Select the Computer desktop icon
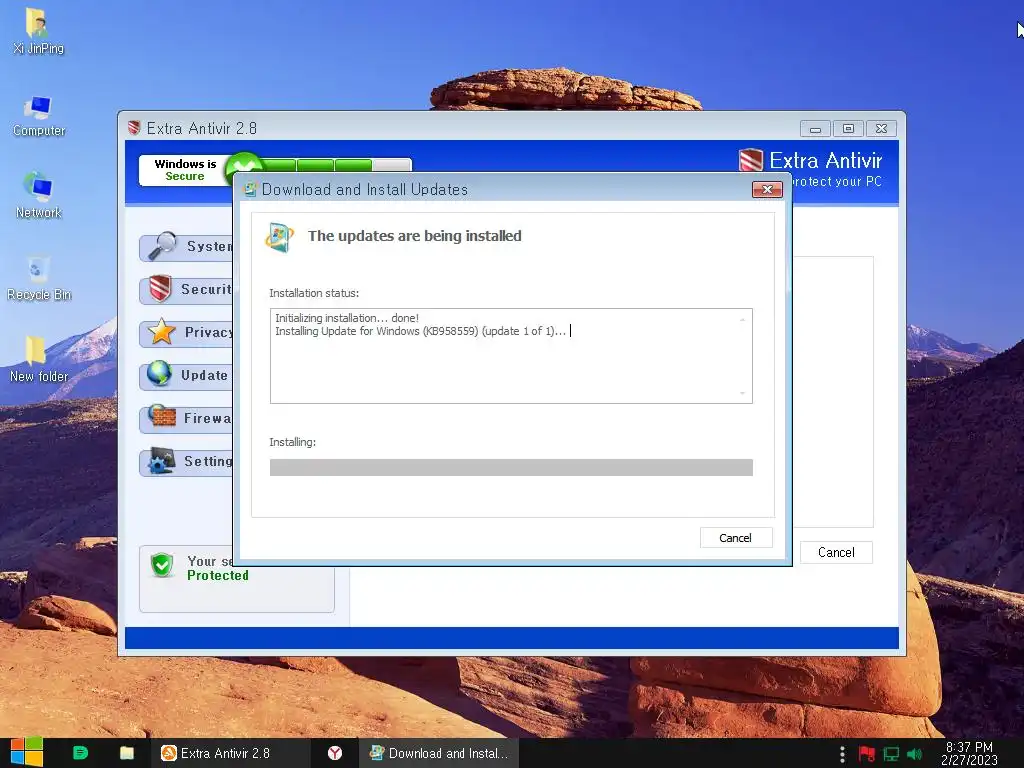The image size is (1024, 768). tap(39, 116)
